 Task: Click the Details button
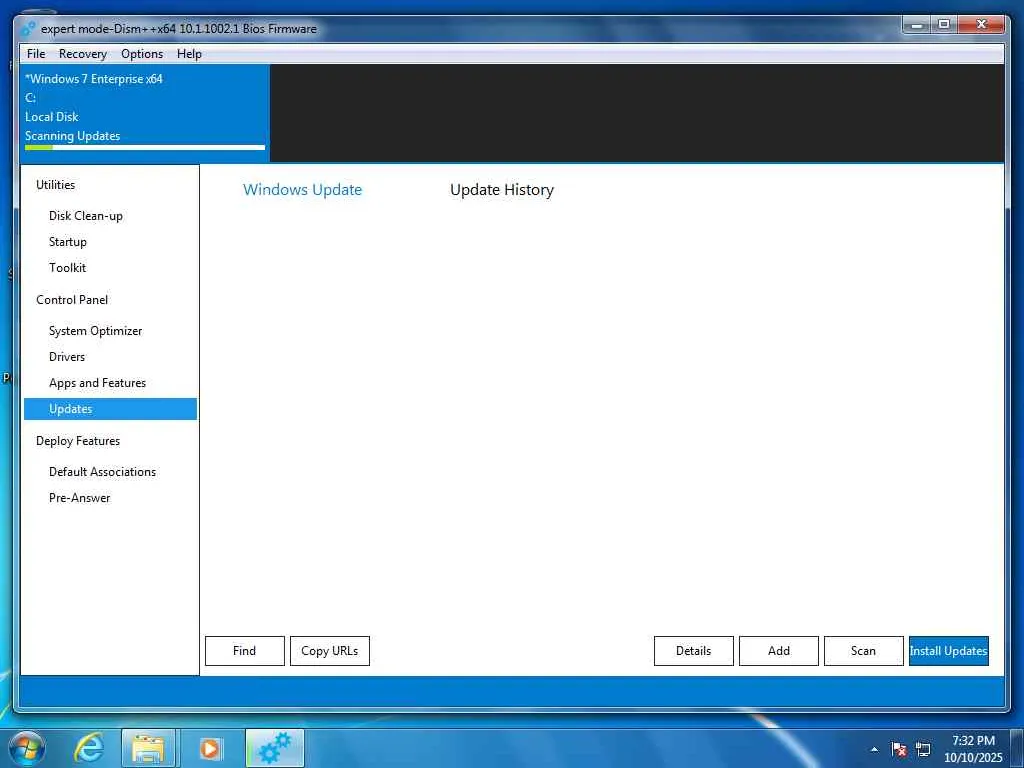694,651
